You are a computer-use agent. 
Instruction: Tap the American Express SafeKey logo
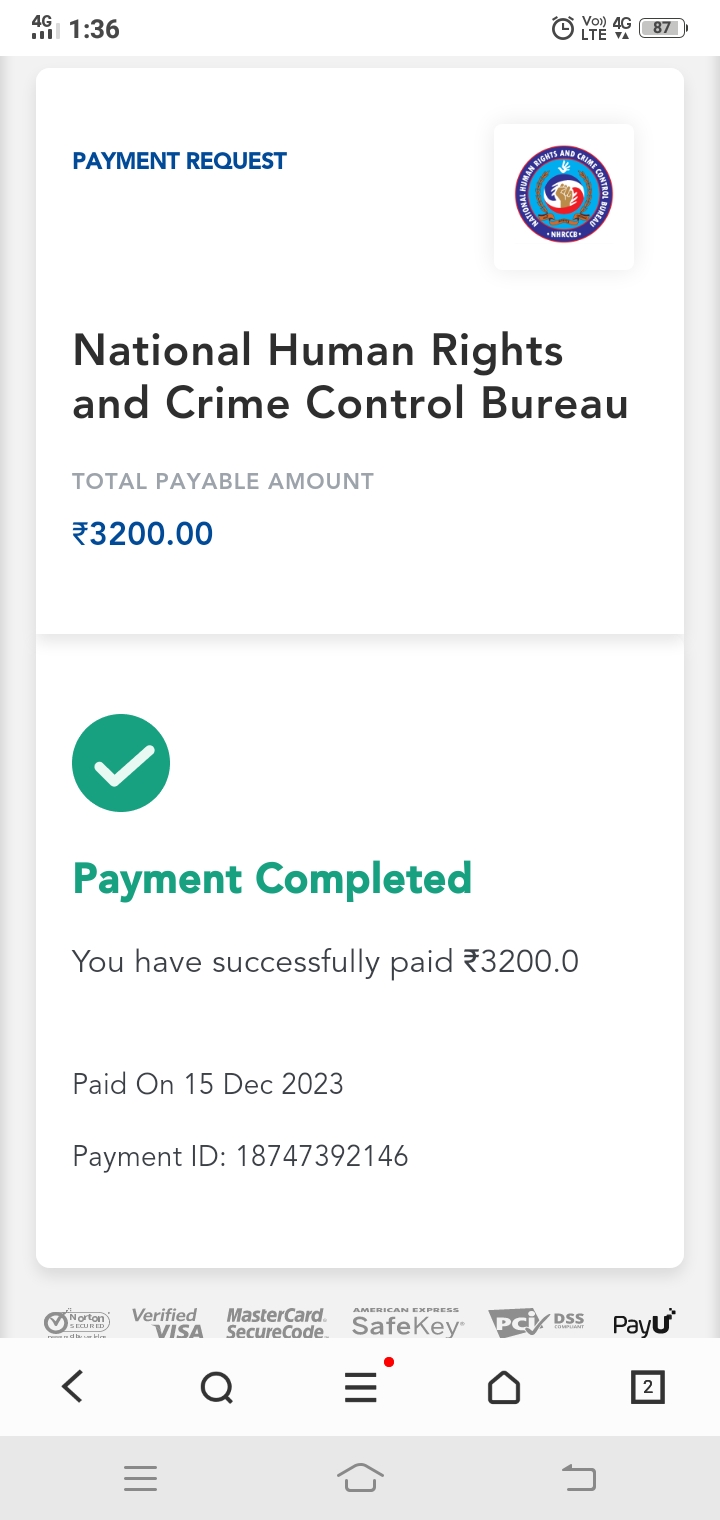tap(407, 1323)
